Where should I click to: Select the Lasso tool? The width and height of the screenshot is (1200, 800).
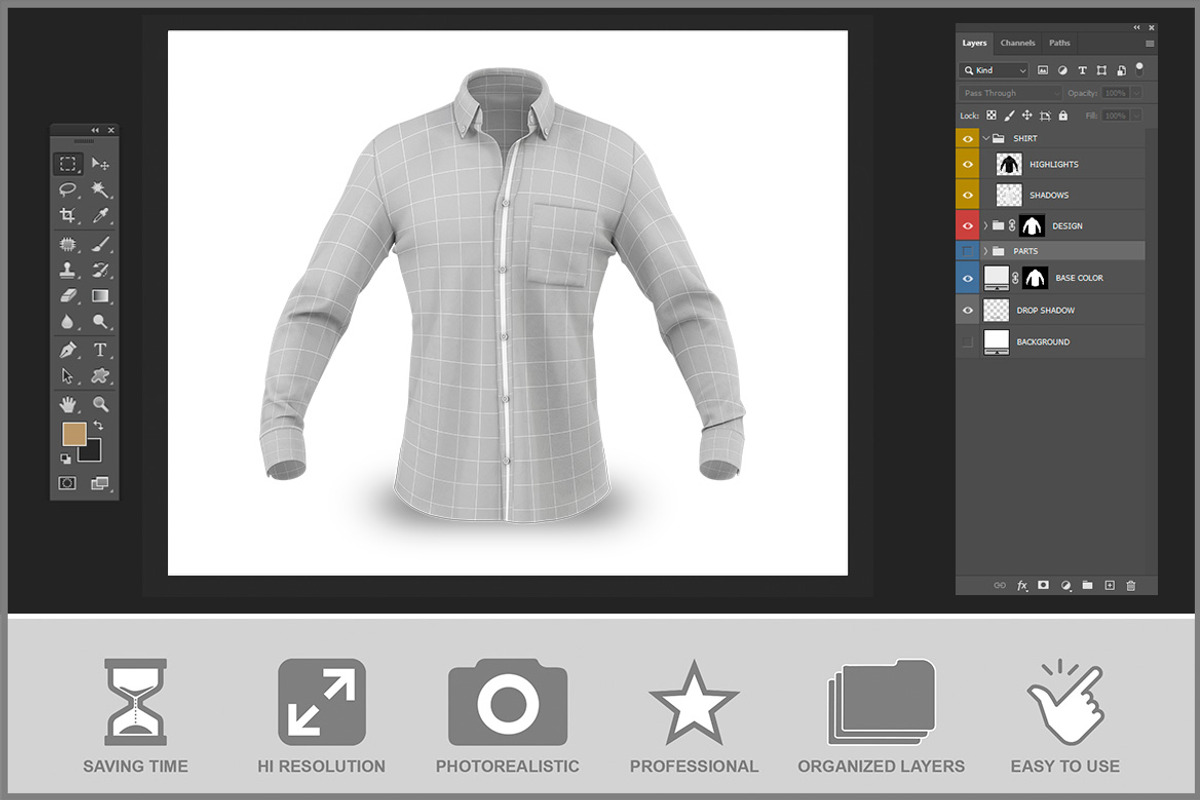[x=68, y=189]
